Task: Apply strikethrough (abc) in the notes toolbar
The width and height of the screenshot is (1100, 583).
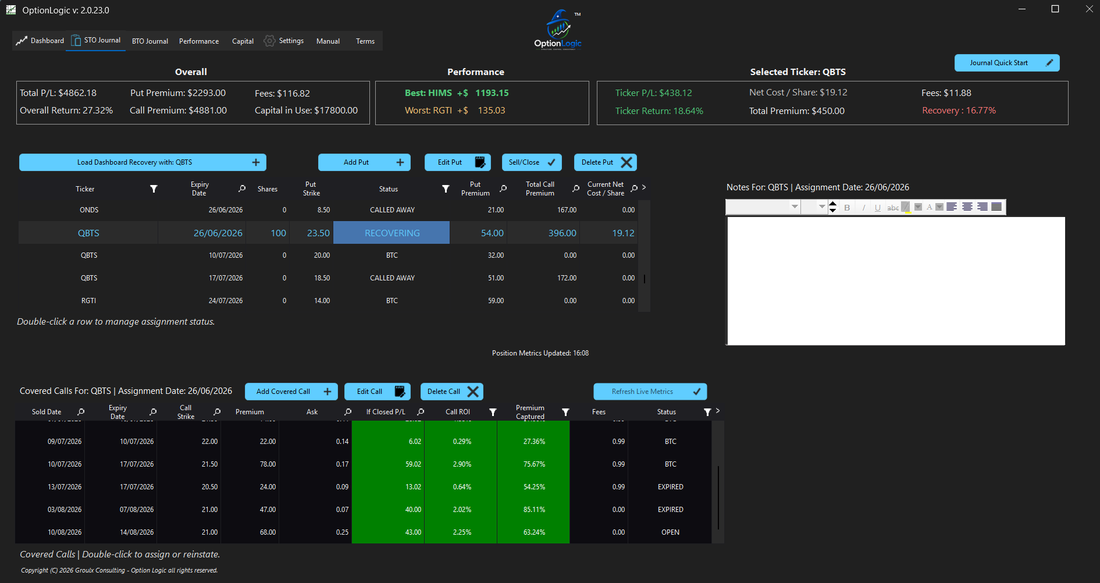Action: 892,207
